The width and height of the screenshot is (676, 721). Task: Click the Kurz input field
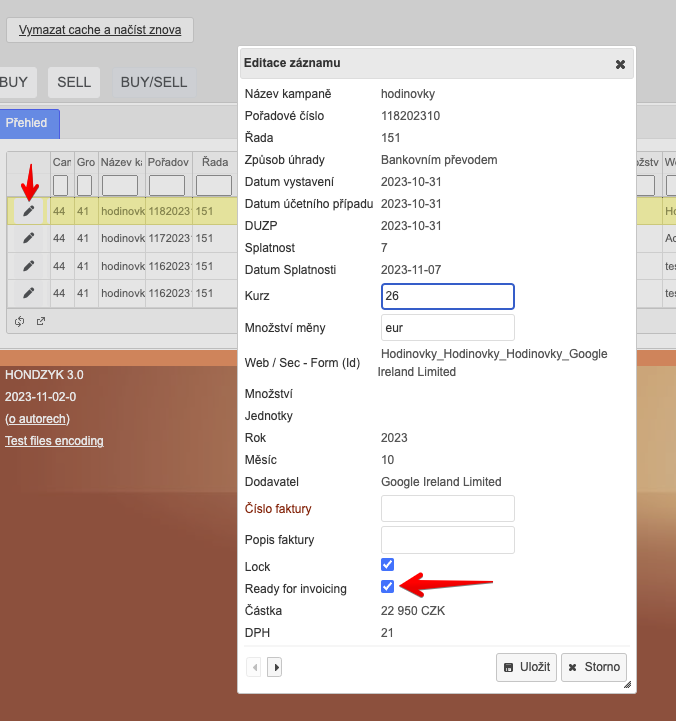(x=447, y=297)
